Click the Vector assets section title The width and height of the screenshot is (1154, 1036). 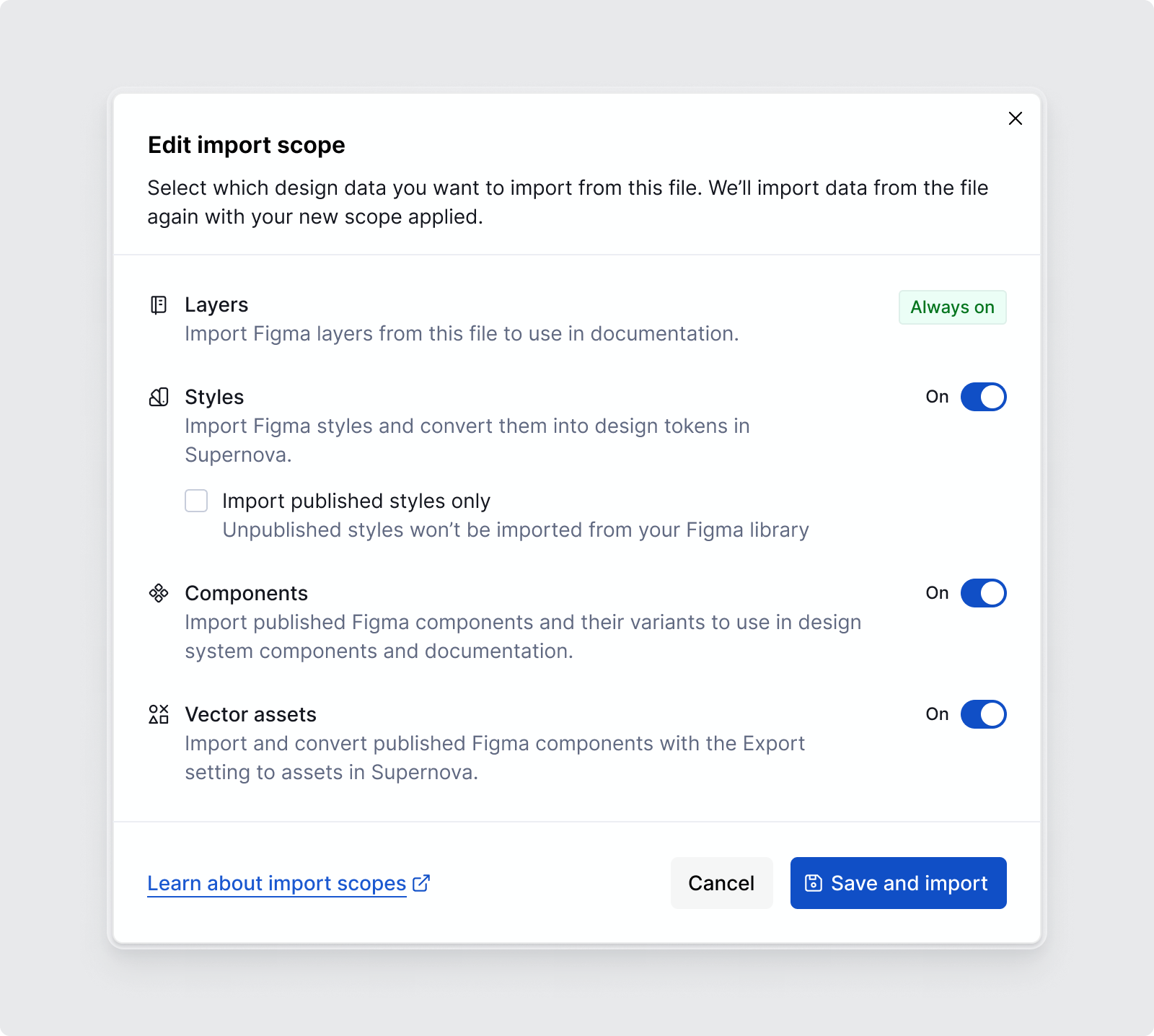250,714
